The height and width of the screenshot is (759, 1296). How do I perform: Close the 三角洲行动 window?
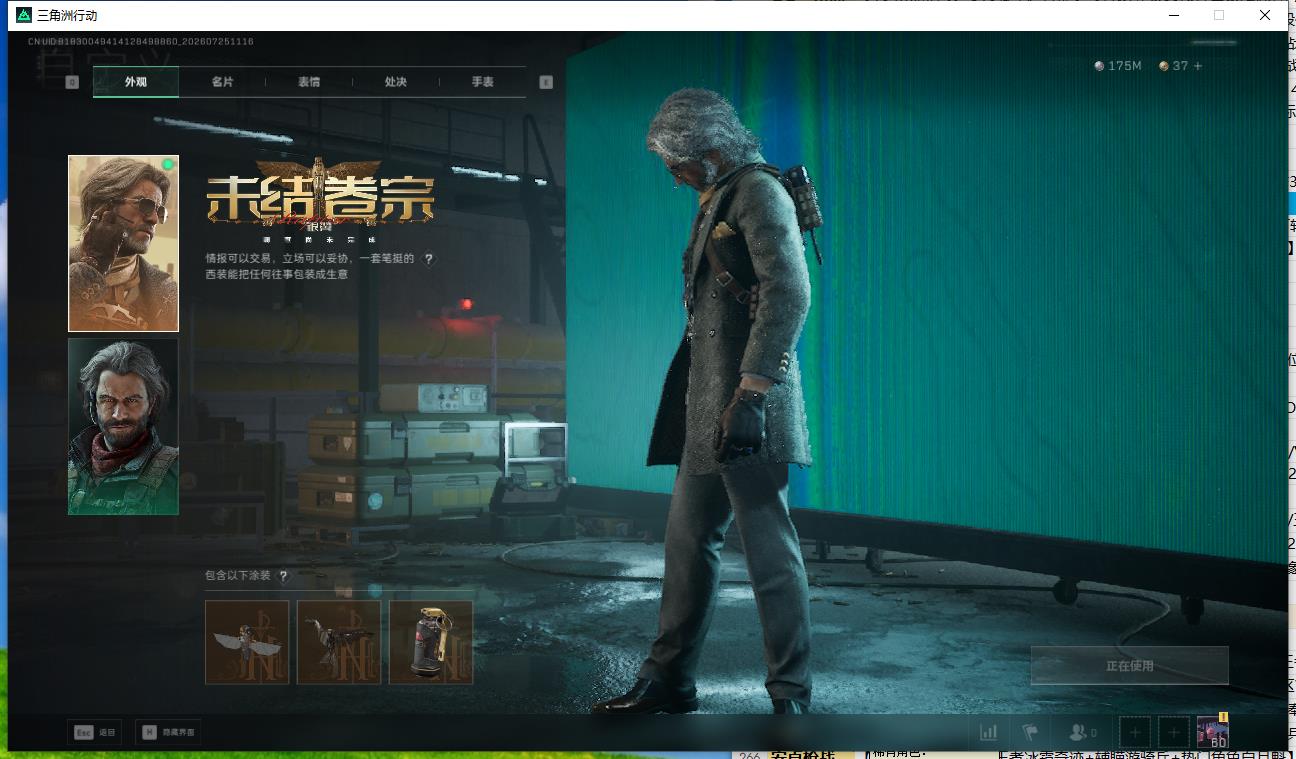1265,15
